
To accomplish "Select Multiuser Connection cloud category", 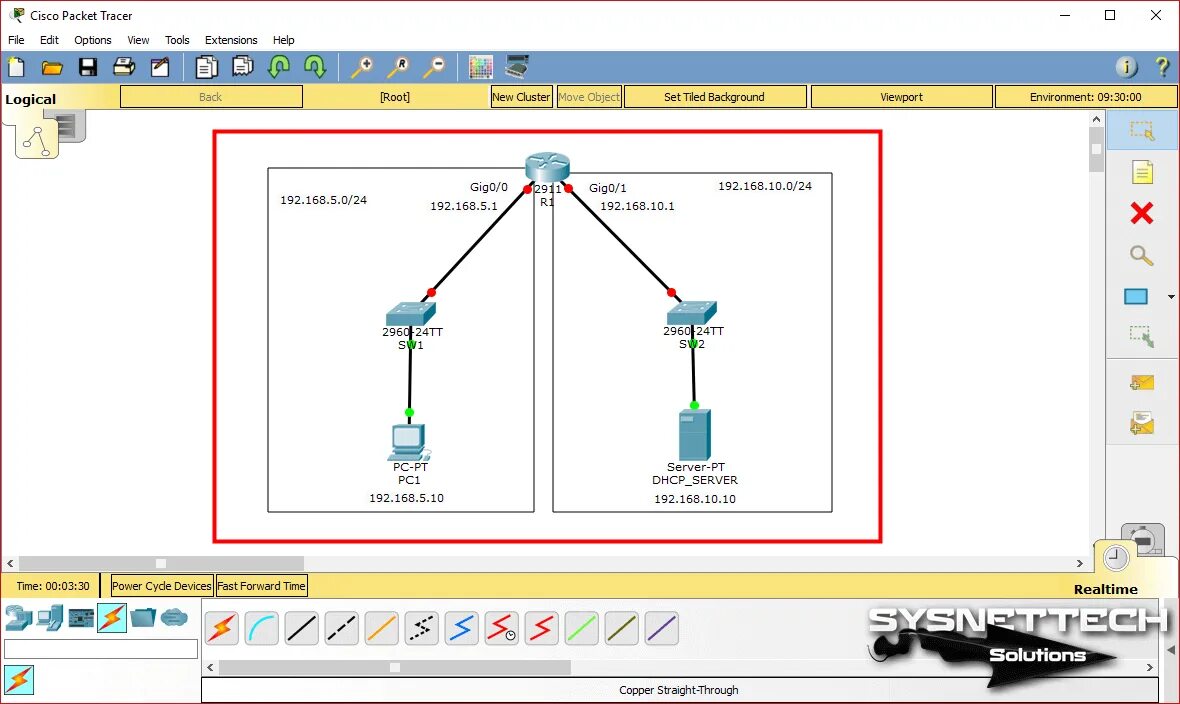I will tap(174, 618).
